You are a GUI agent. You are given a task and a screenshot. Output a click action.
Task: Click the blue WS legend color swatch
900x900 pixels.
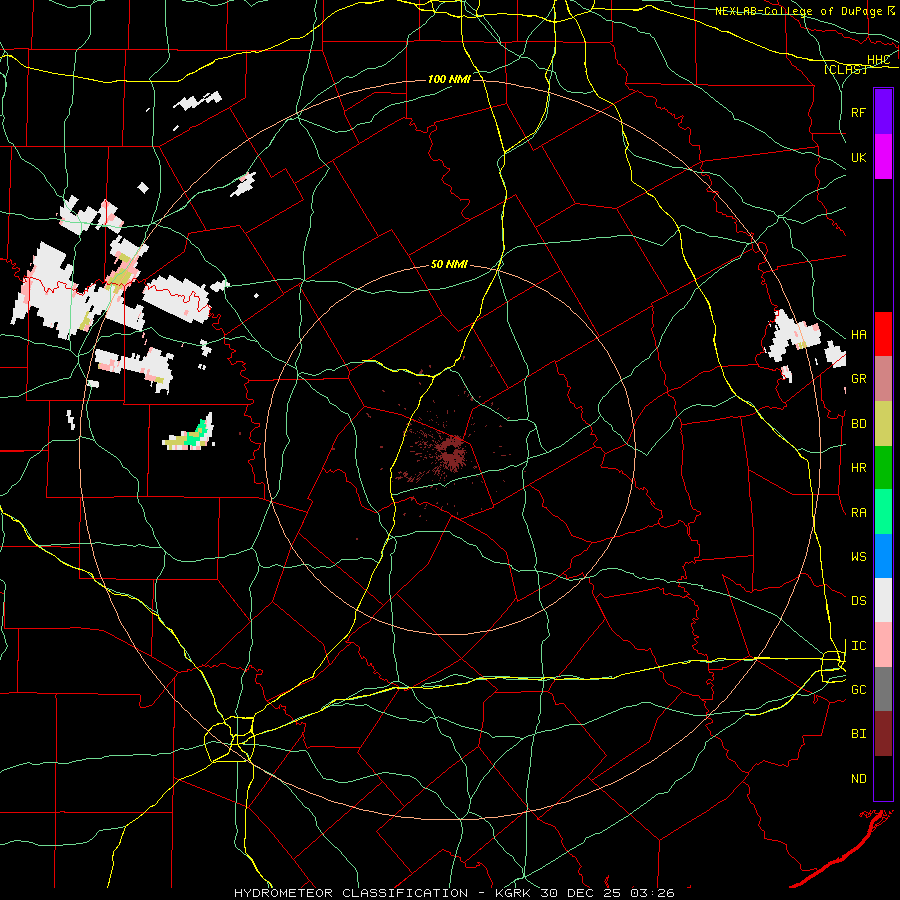[883, 556]
